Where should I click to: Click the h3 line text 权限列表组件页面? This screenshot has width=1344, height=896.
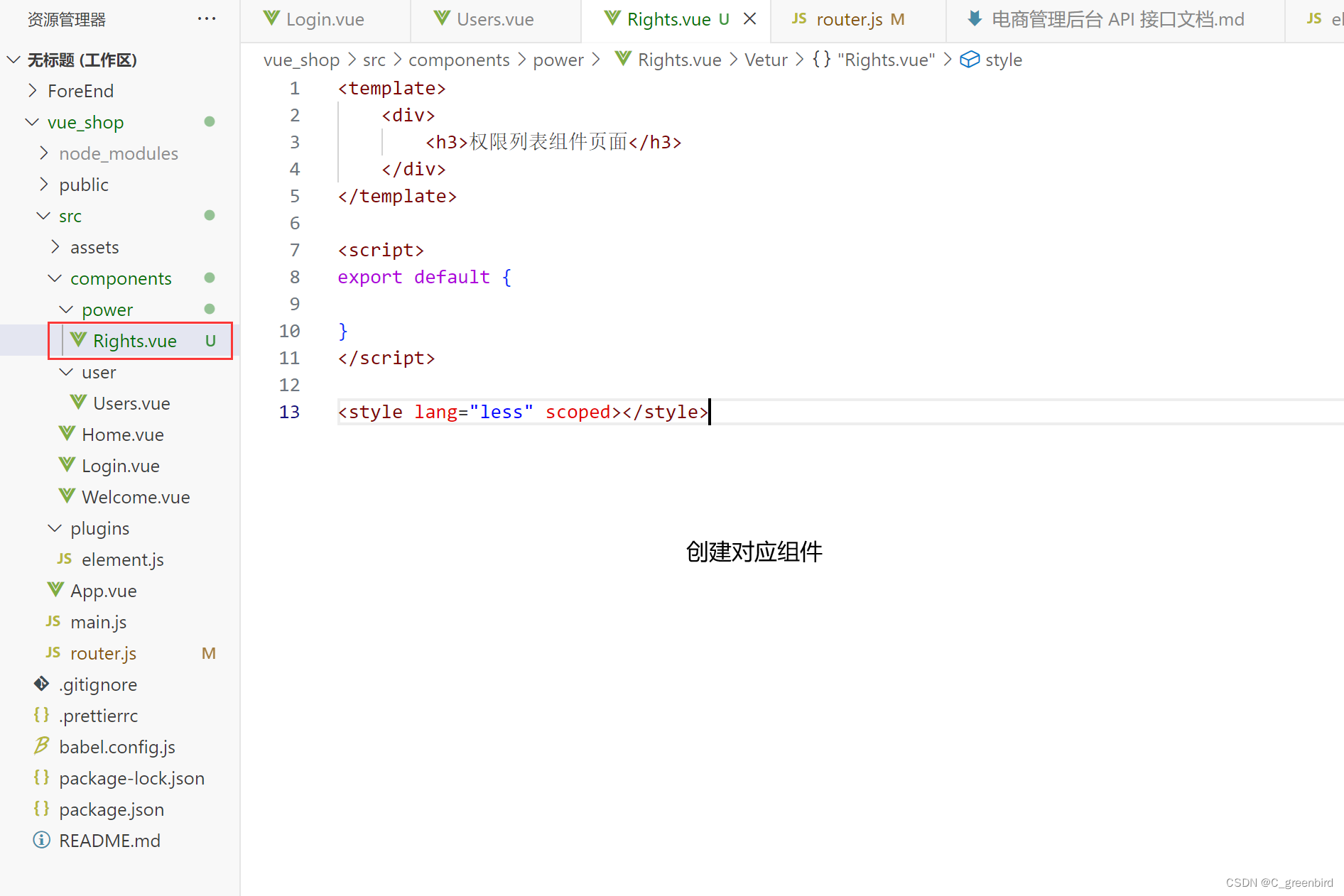click(548, 142)
